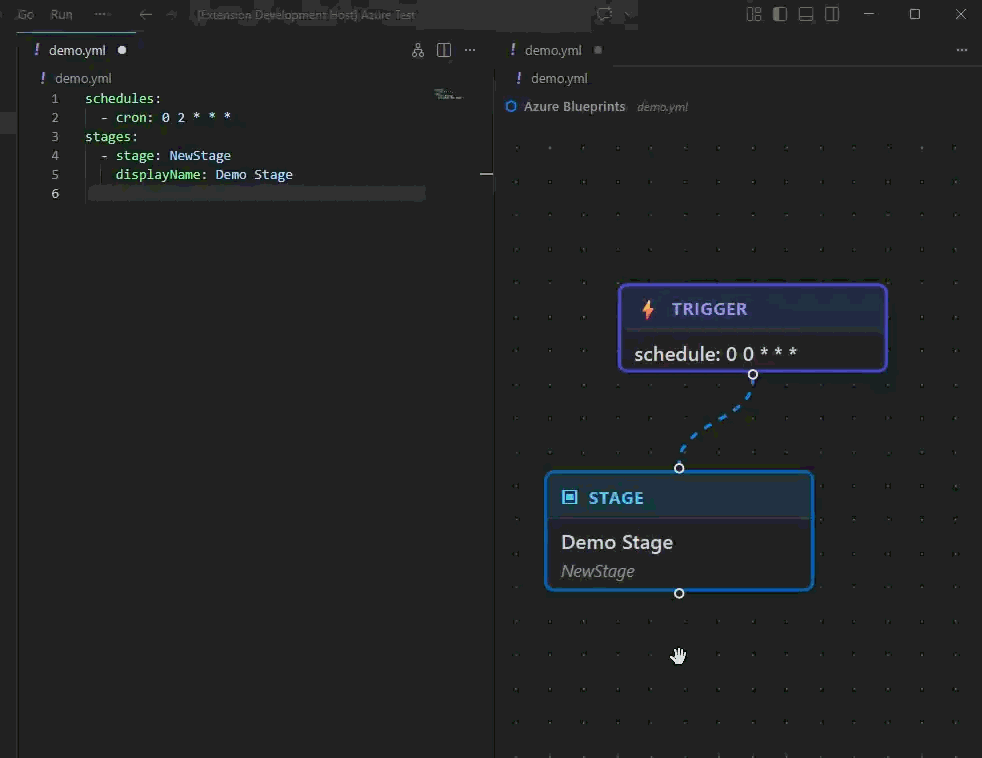The height and width of the screenshot is (758, 982).
Task: Click the STAGE node input port
Action: pos(679,468)
